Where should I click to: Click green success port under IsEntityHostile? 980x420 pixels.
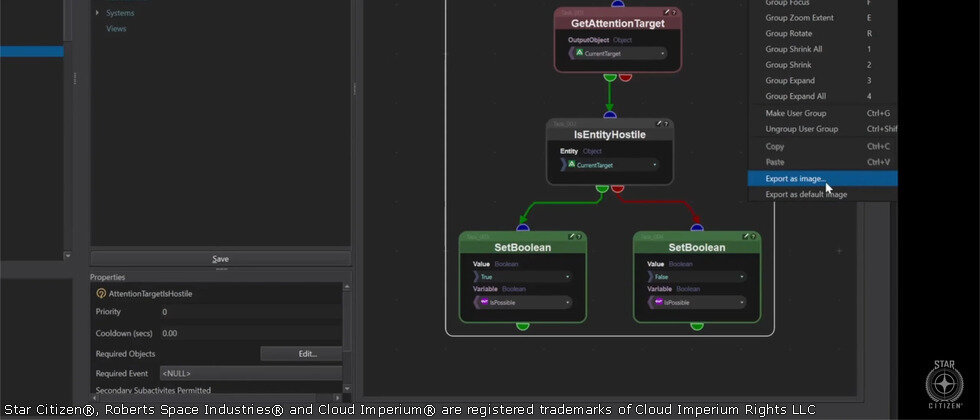point(602,187)
